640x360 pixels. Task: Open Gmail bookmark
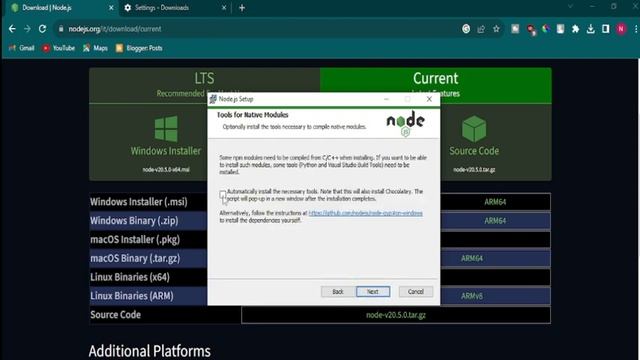(22, 48)
